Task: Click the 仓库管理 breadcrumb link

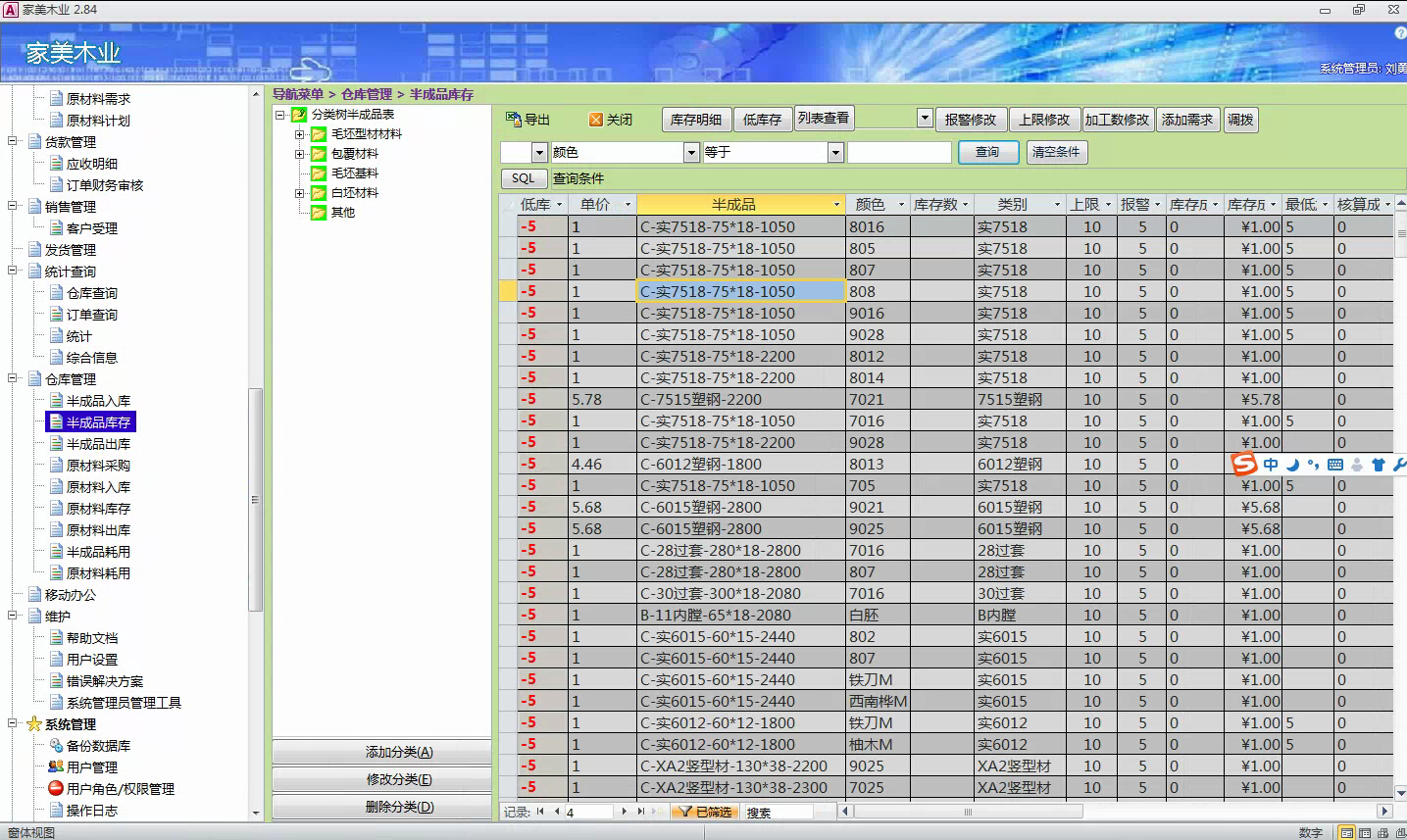Action: [367, 94]
